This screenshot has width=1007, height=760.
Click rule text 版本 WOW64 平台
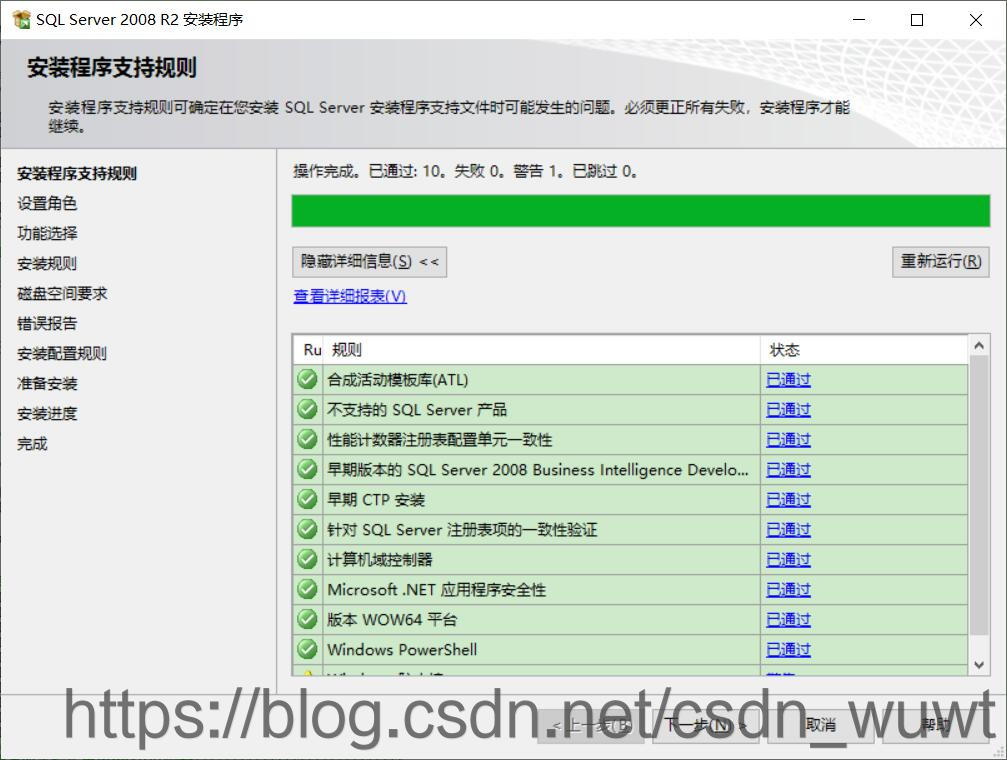[392, 619]
